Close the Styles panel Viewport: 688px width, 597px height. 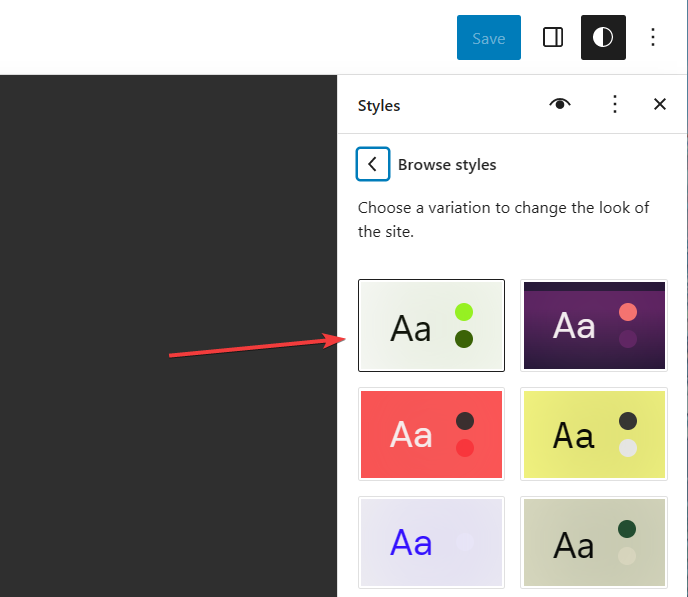coord(659,104)
